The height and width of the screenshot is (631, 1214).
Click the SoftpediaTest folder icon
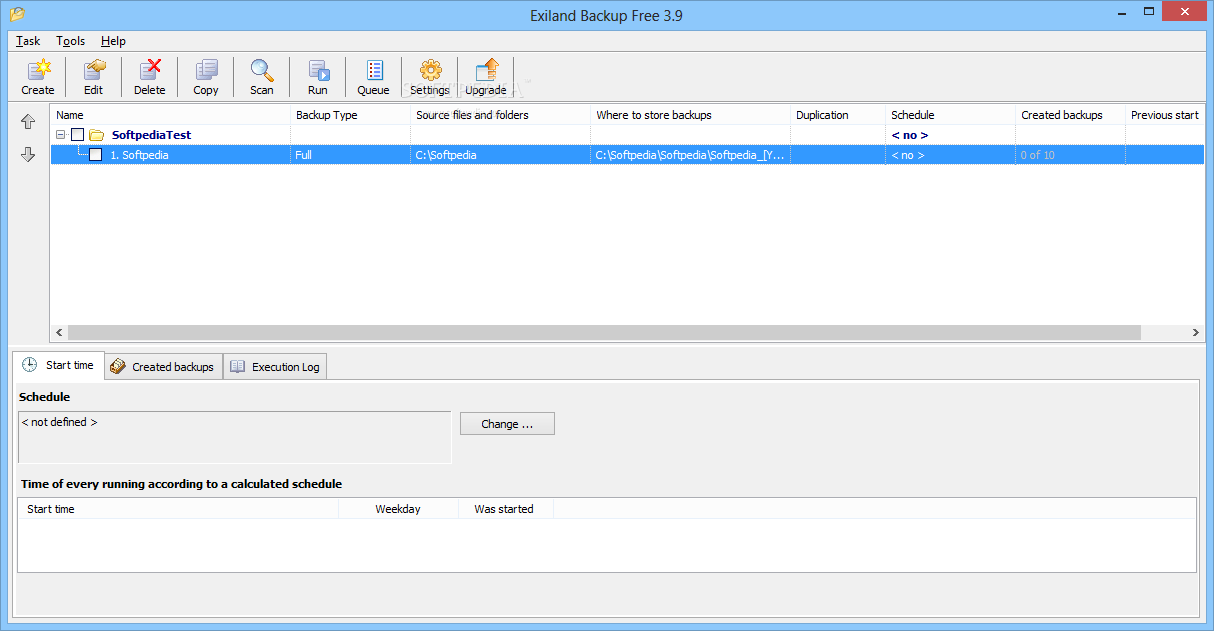(97, 135)
